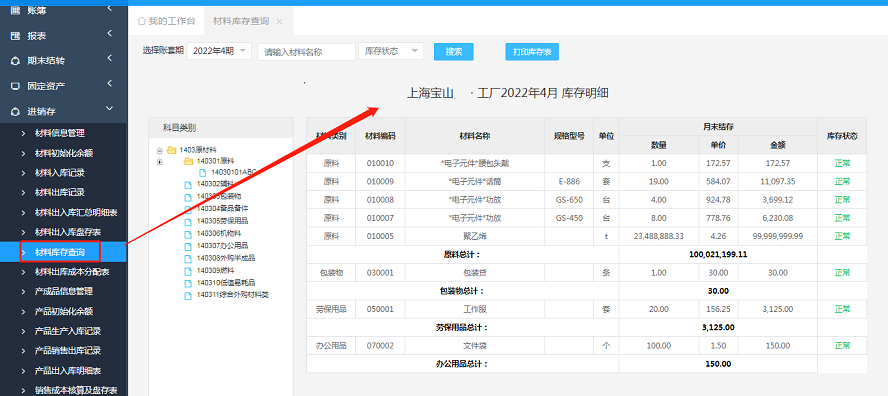This screenshot has width=888, height=396.
Task: Select the 140303包装物 tree row text
Action: pyautogui.click(x=219, y=197)
